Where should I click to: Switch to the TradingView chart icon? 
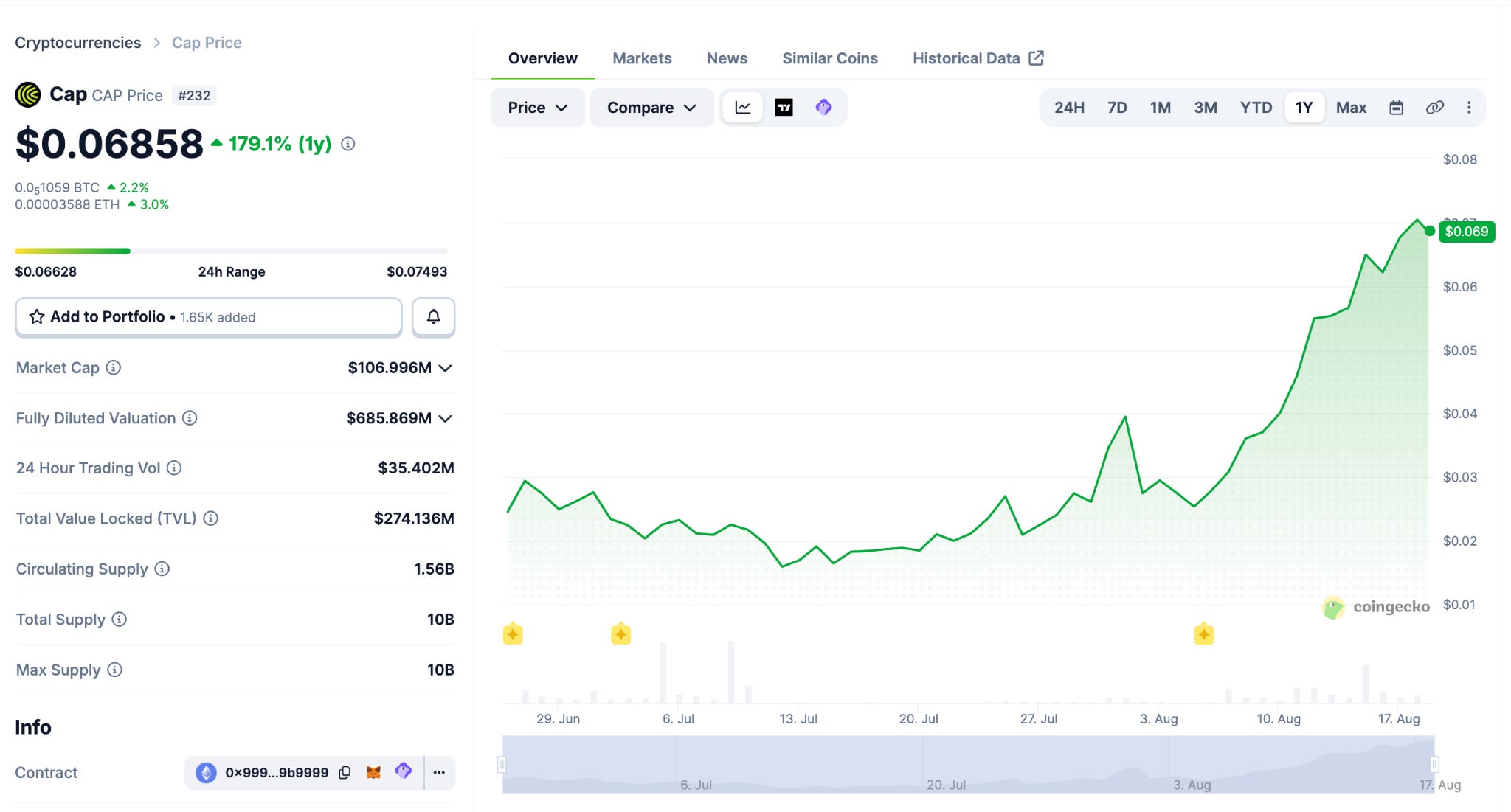784,108
